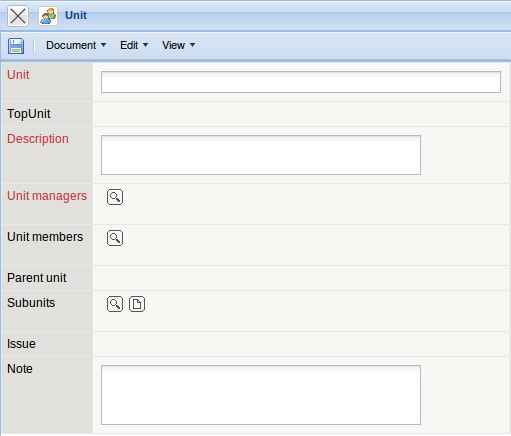
Task: Open the Unit members search lookup icon
Action: 115,238
